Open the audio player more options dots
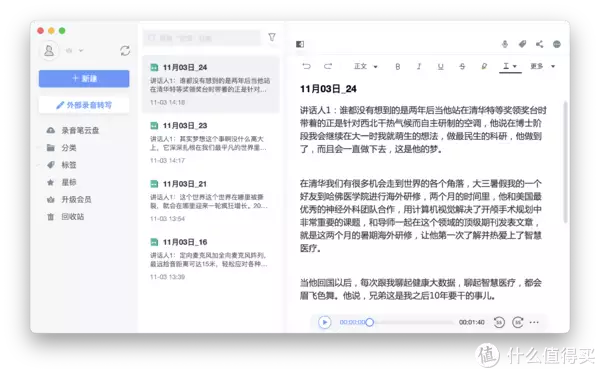 click(x=534, y=322)
